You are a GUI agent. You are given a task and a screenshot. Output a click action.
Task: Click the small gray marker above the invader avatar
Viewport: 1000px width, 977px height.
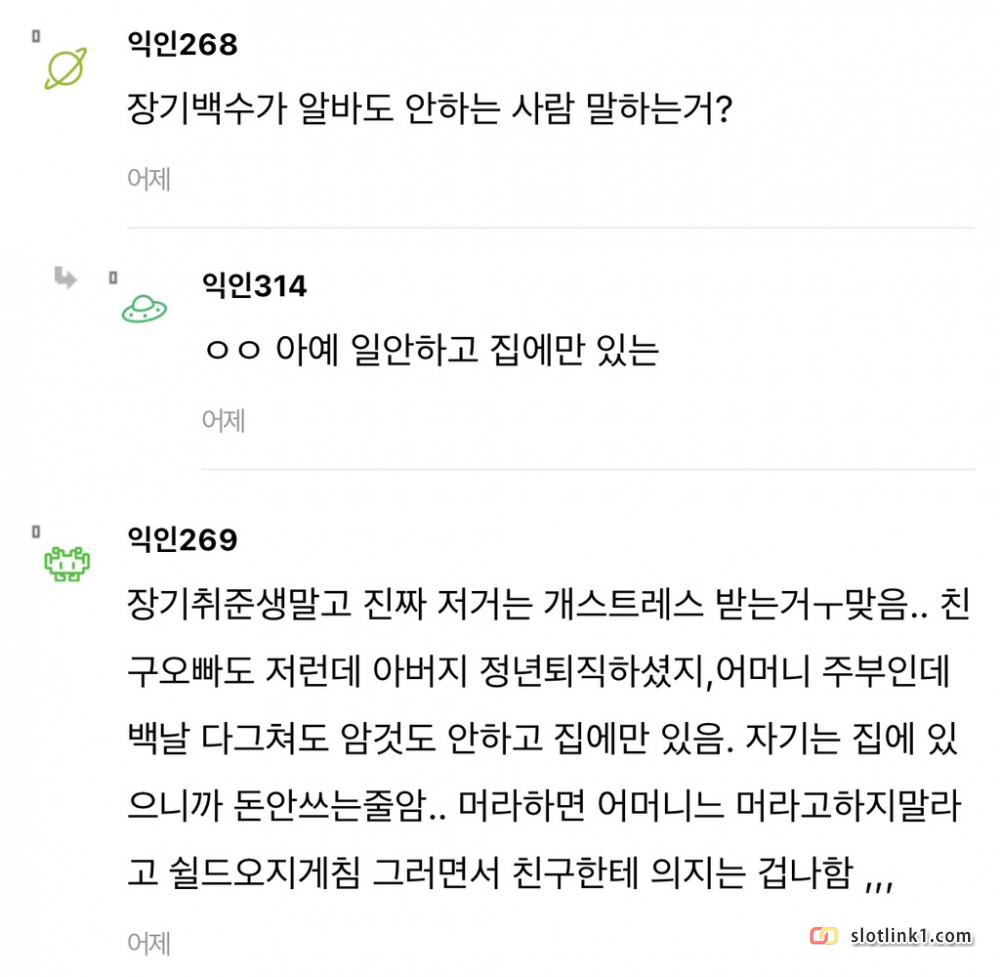point(35,530)
